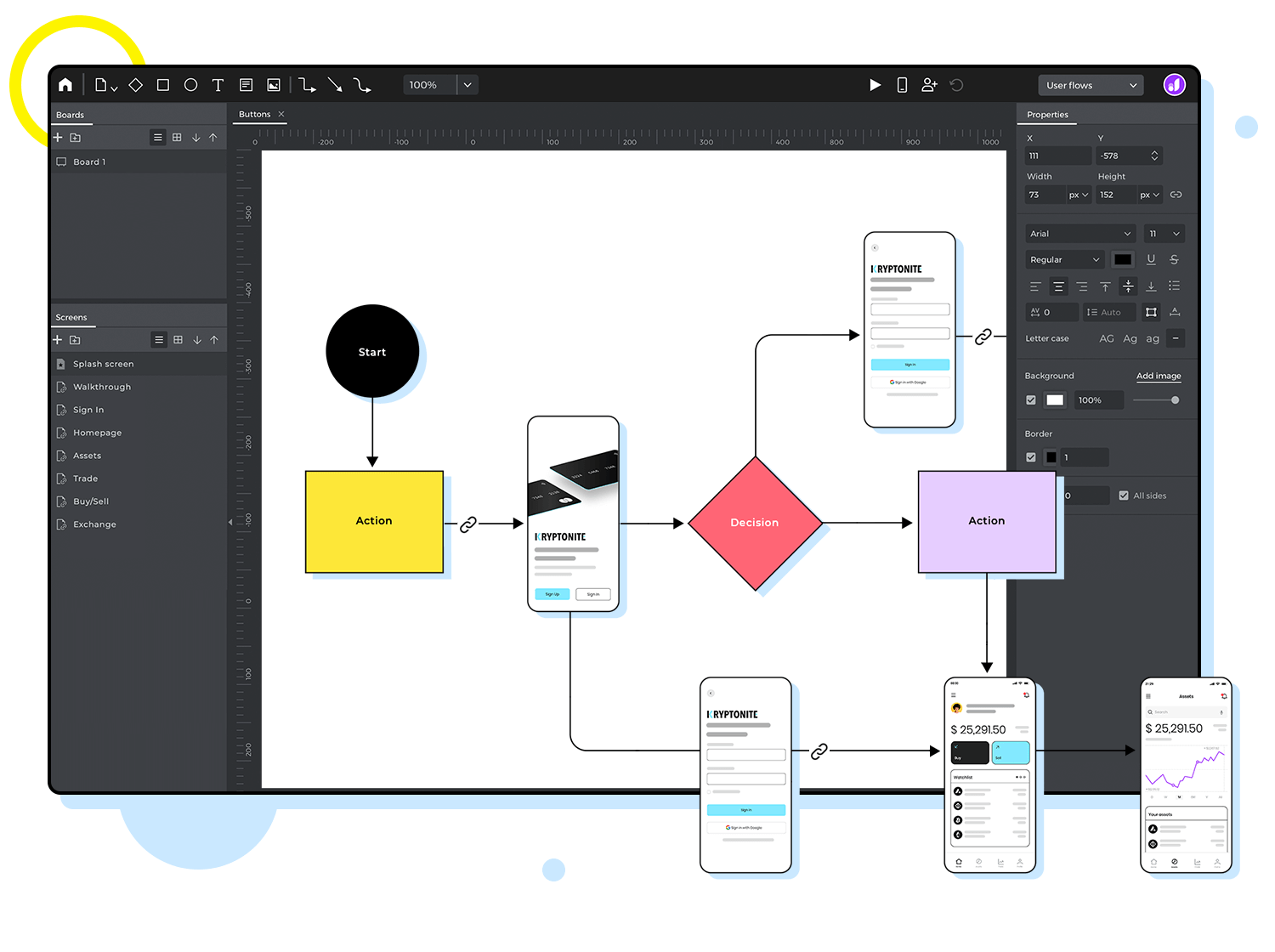Select the Ellipse shape tool
This screenshot has width=1275, height=952.
click(x=190, y=85)
